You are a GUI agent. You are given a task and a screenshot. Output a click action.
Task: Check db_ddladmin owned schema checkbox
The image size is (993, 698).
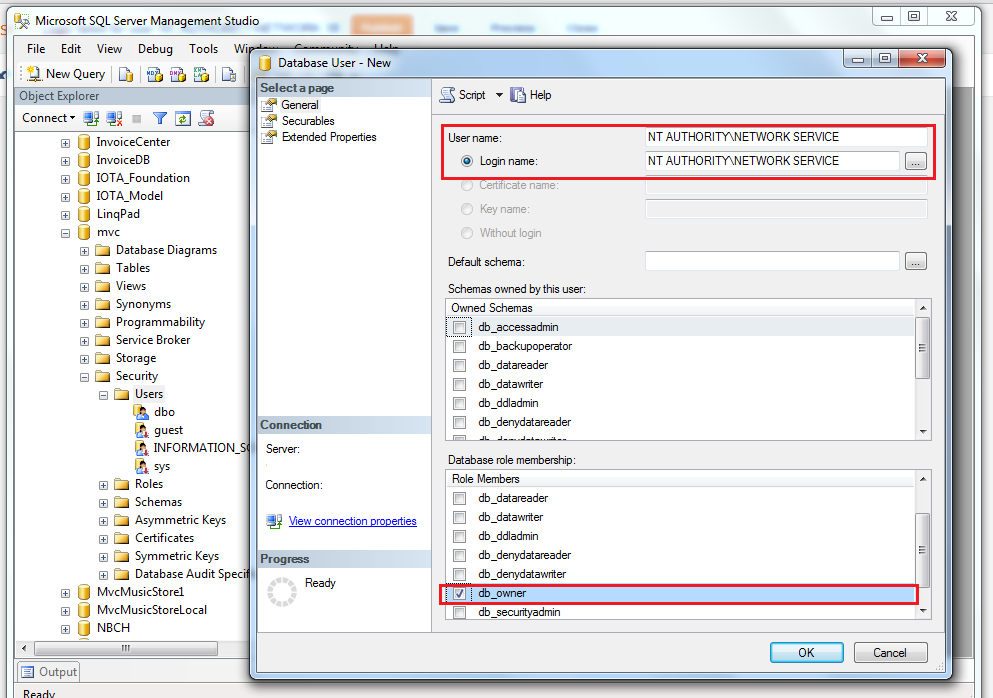coord(460,403)
